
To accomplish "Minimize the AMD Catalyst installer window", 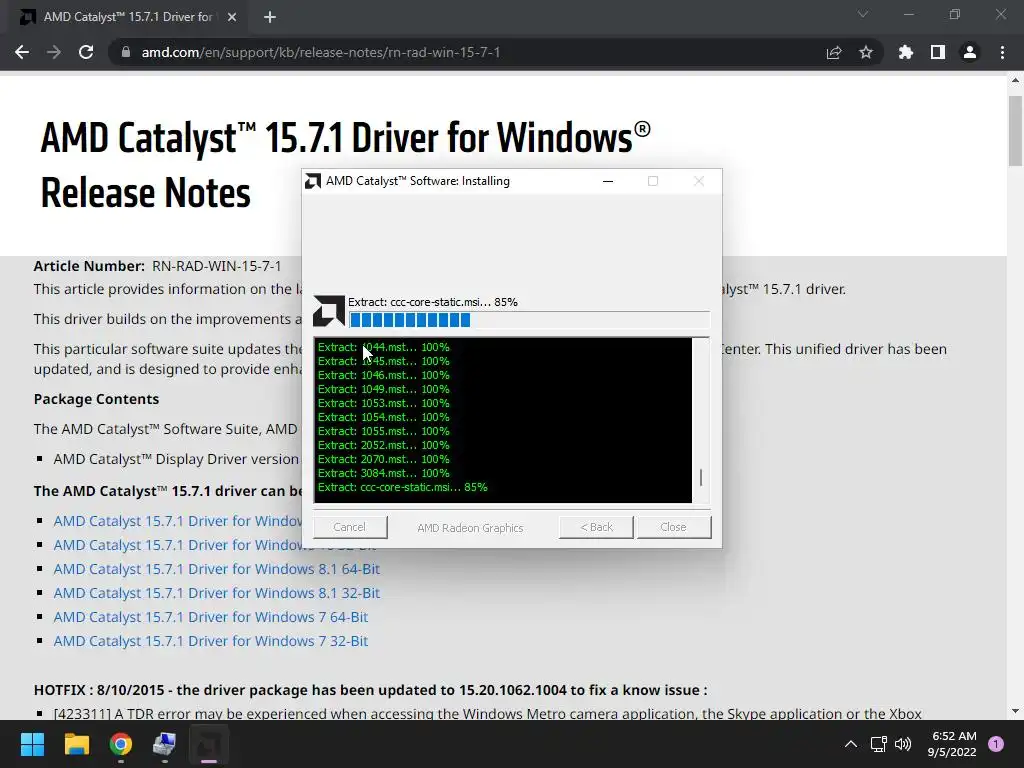I will [608, 181].
